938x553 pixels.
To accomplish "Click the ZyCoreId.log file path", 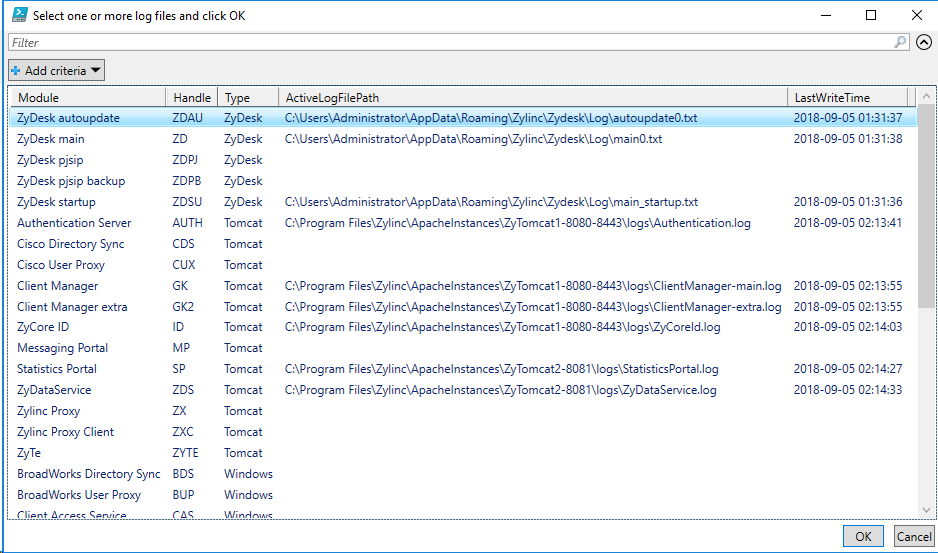I will [502, 327].
